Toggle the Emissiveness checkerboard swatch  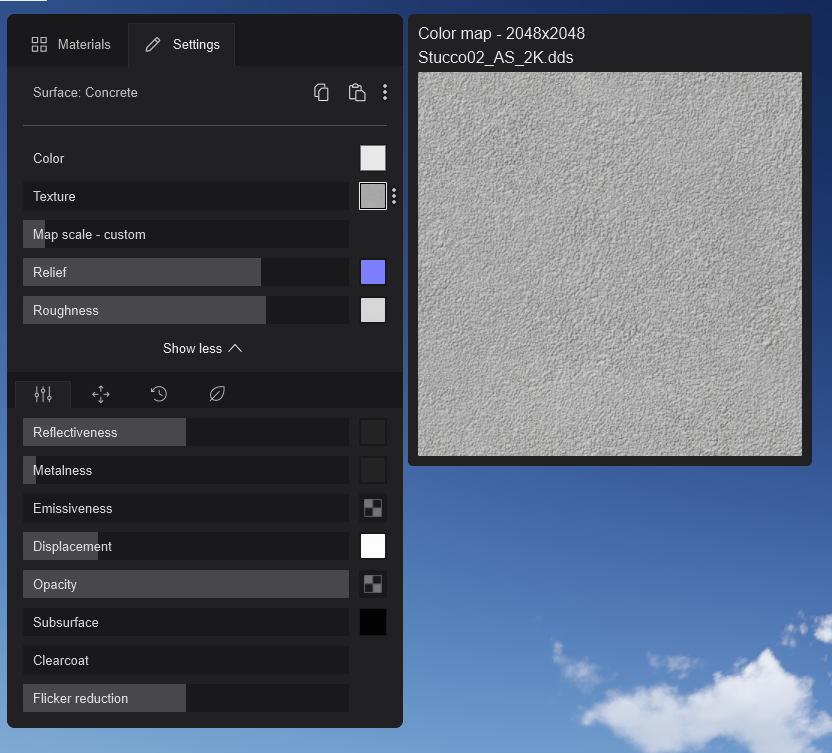pyautogui.click(x=372, y=508)
